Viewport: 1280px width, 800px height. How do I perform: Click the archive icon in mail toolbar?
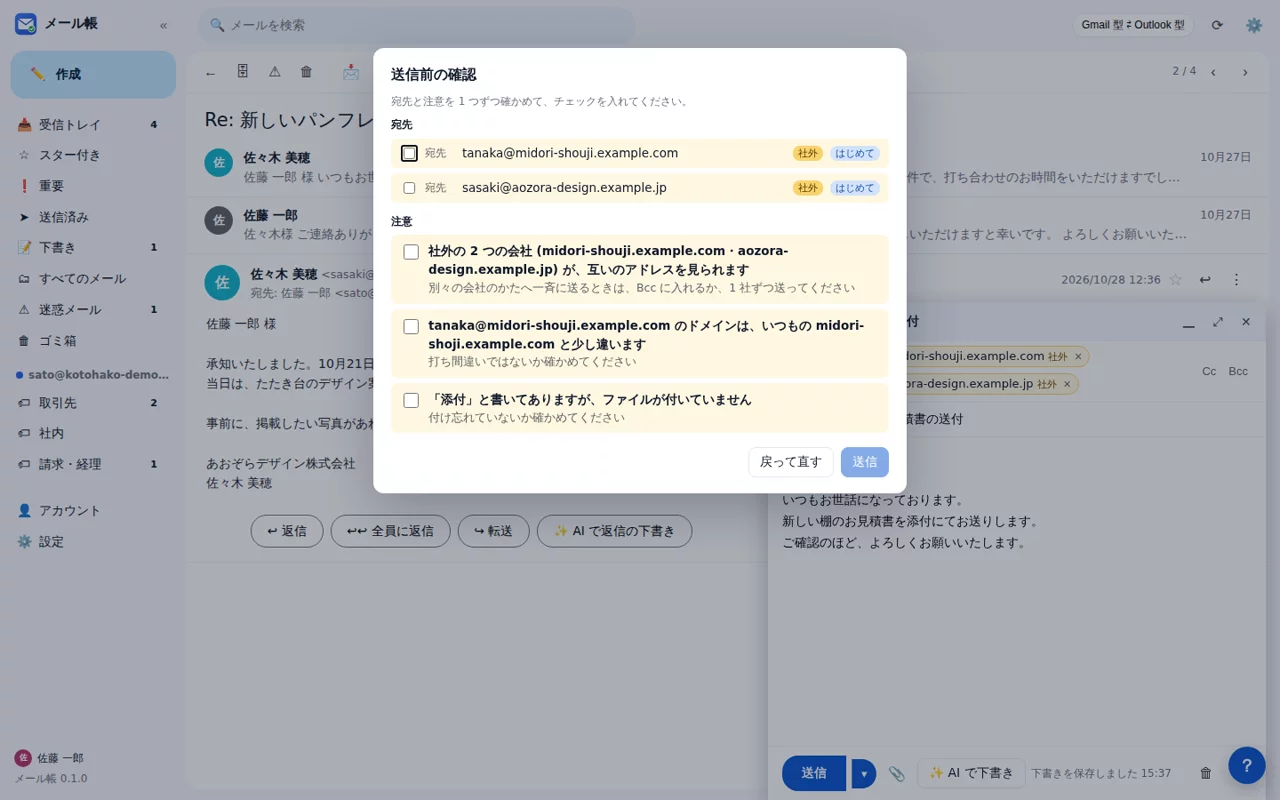pyautogui.click(x=243, y=72)
